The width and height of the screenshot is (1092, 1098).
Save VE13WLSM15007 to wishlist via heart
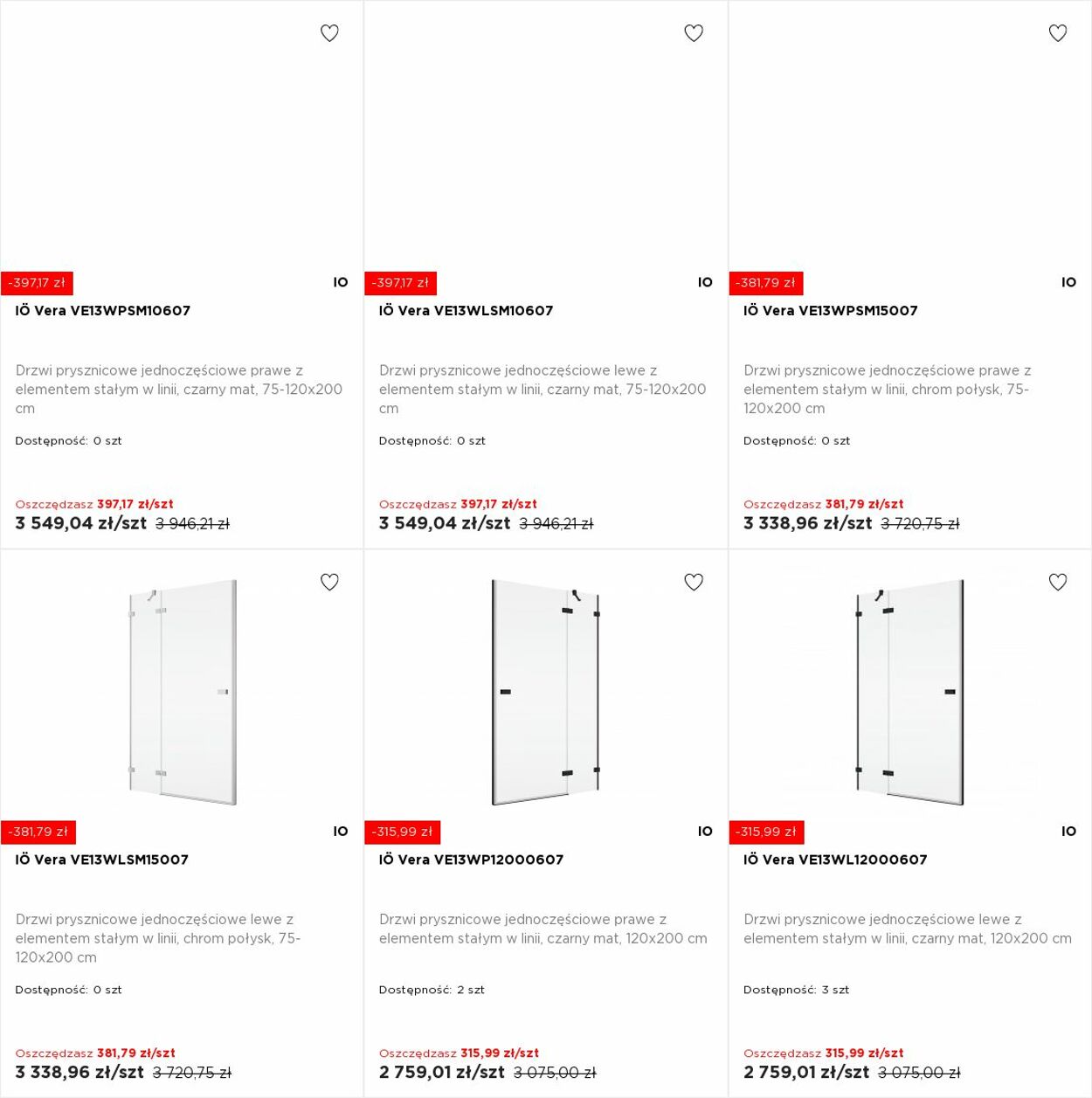[x=329, y=582]
